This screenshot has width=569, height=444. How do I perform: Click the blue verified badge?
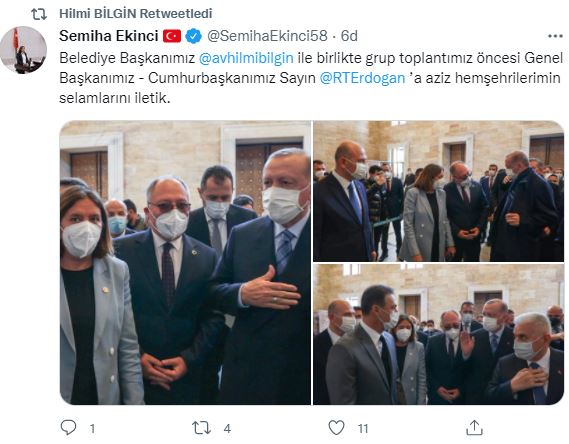pyautogui.click(x=193, y=36)
